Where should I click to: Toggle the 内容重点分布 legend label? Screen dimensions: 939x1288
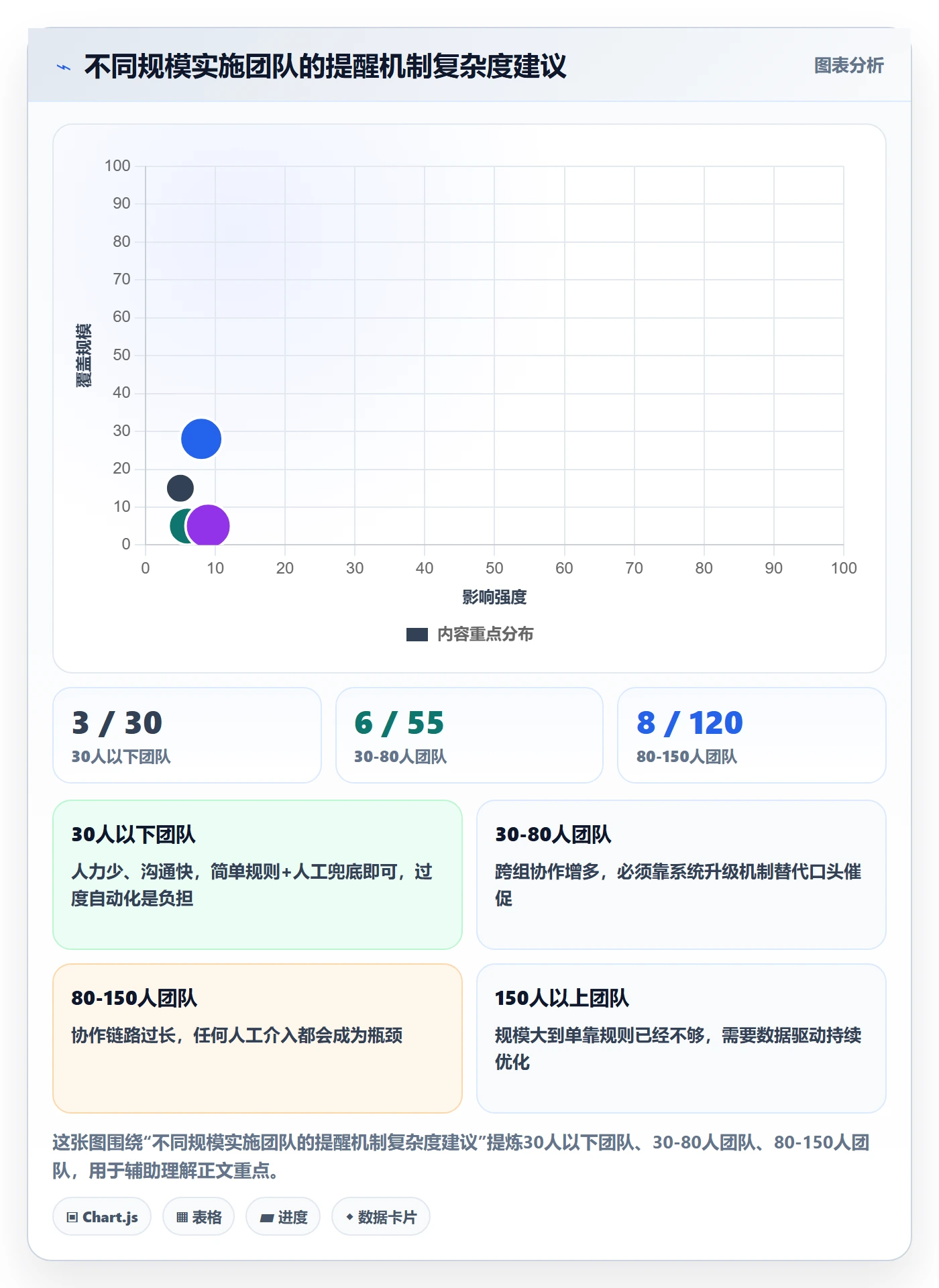pos(486,635)
